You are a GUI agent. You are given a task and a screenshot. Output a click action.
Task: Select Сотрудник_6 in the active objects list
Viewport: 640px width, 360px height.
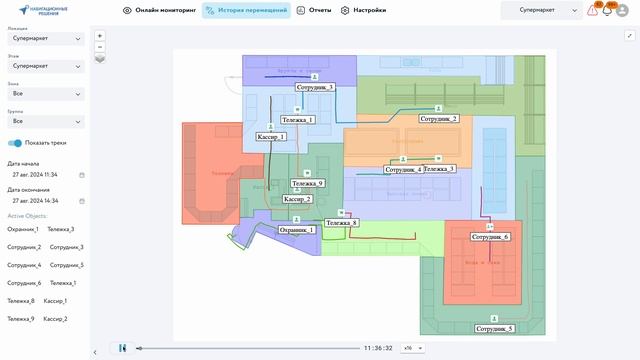coord(24,283)
